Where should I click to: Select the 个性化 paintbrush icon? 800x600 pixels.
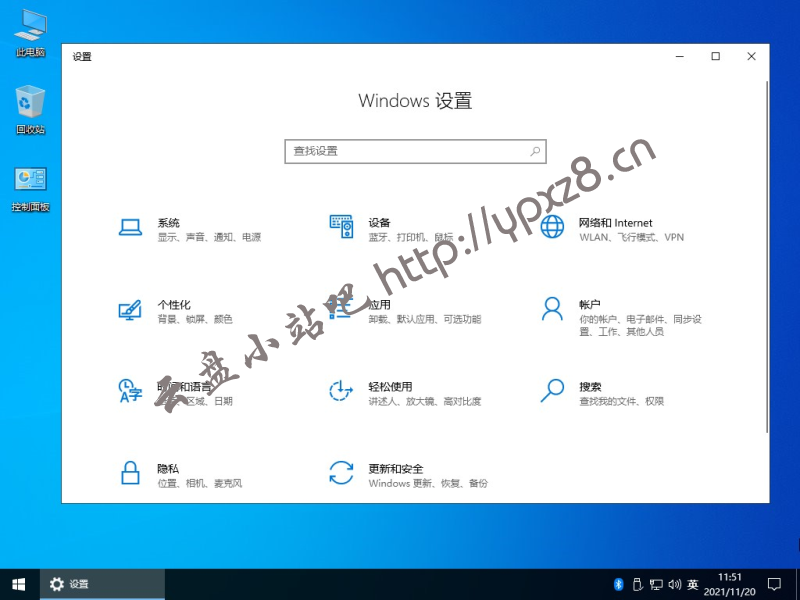click(x=130, y=309)
